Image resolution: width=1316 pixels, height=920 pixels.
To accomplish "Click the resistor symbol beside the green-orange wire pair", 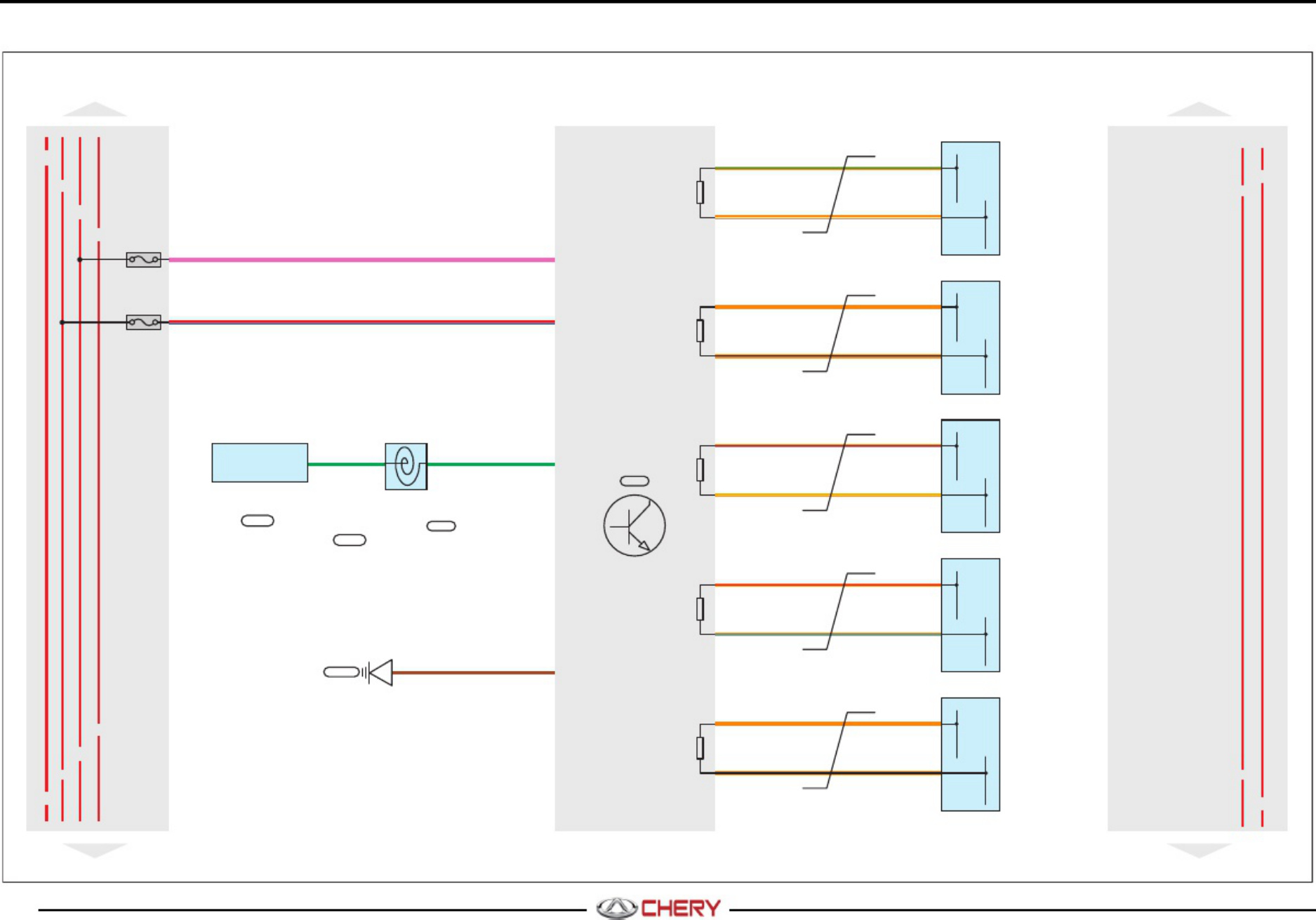I will pyautogui.click(x=700, y=192).
